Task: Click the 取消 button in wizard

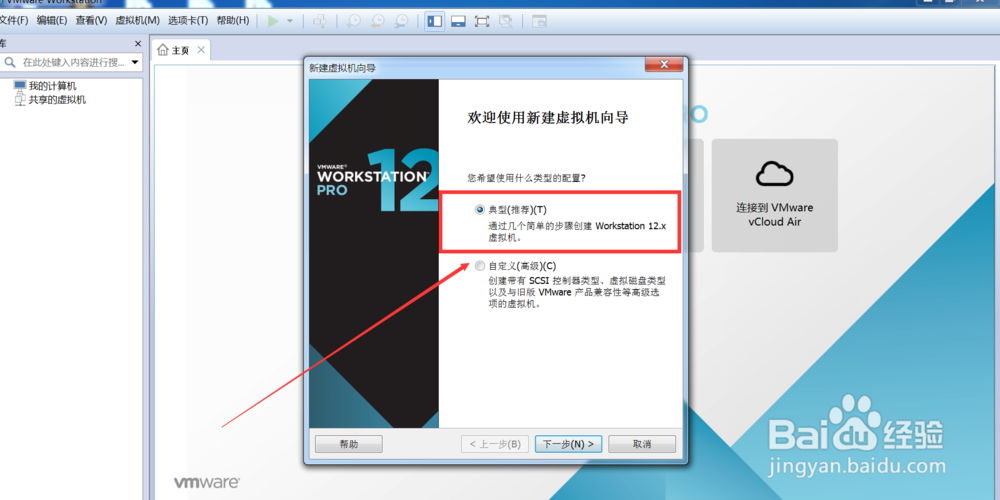Action: 642,444
